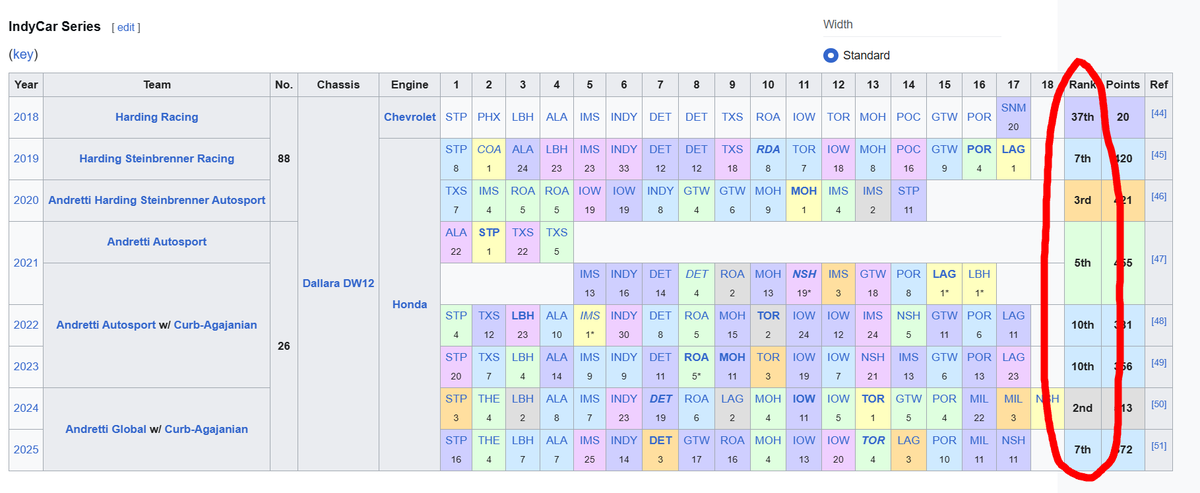Screen dimensions: 1200x493
Task: Click the Engine column header
Action: (410, 85)
